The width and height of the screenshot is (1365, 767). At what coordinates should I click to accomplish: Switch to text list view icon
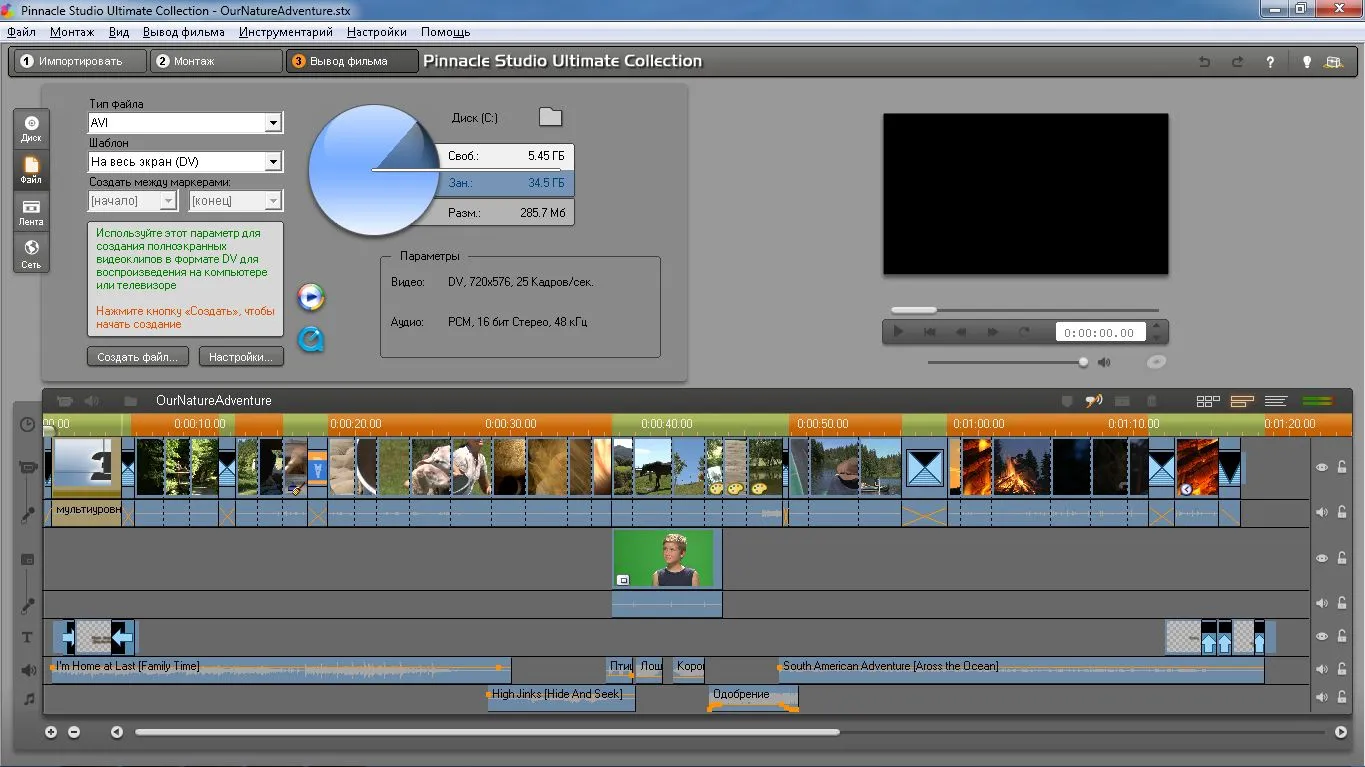click(x=1275, y=401)
